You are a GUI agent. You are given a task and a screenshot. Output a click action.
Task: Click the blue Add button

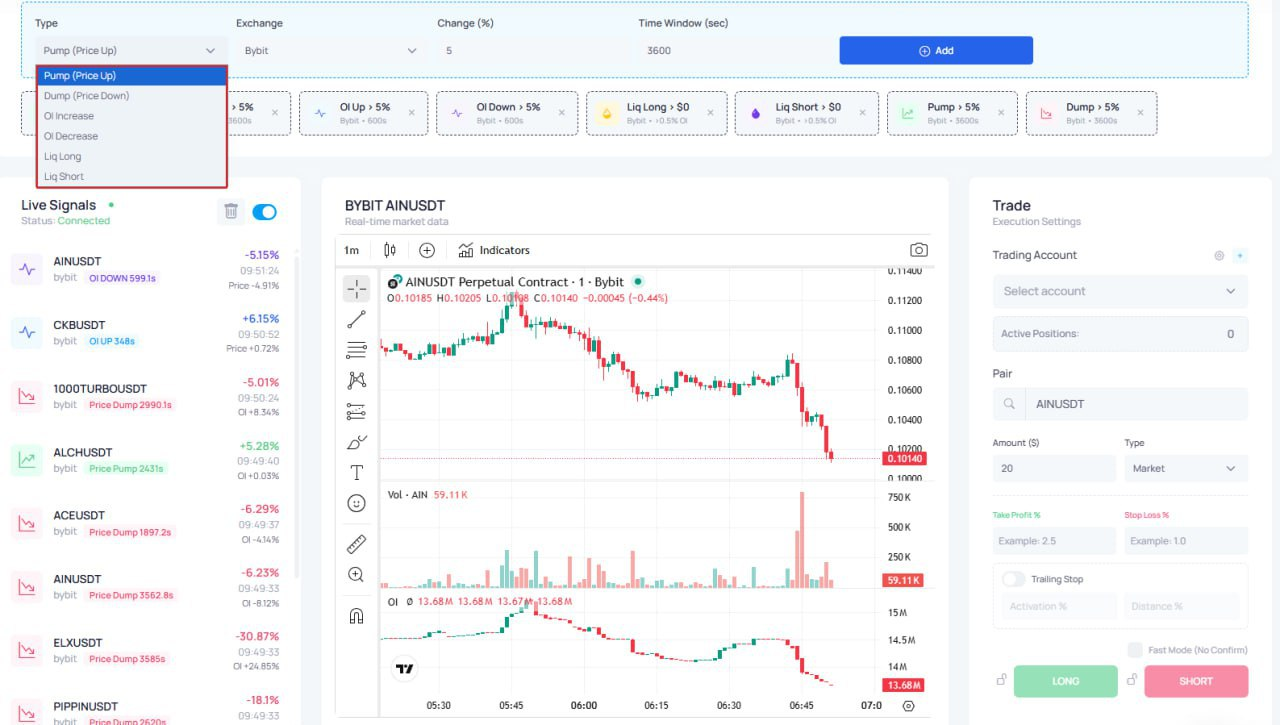point(936,50)
